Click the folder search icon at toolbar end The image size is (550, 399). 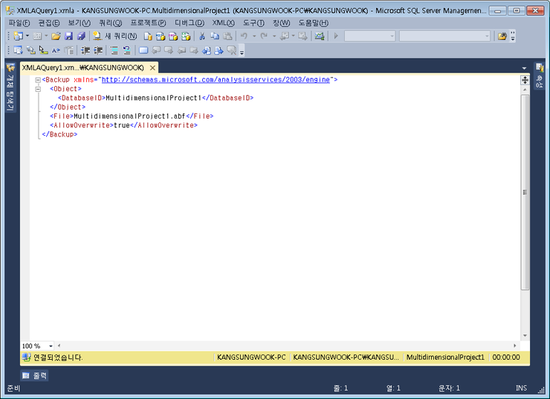point(502,36)
